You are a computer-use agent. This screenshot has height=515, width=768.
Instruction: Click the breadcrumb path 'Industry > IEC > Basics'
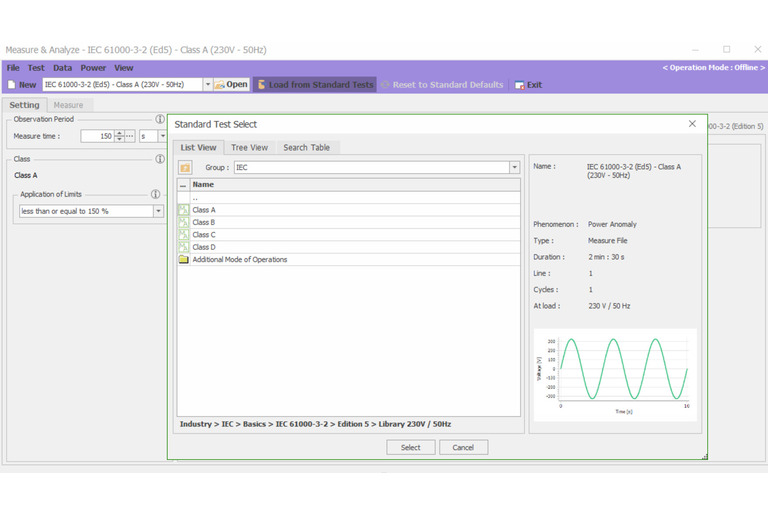[x=223, y=424]
